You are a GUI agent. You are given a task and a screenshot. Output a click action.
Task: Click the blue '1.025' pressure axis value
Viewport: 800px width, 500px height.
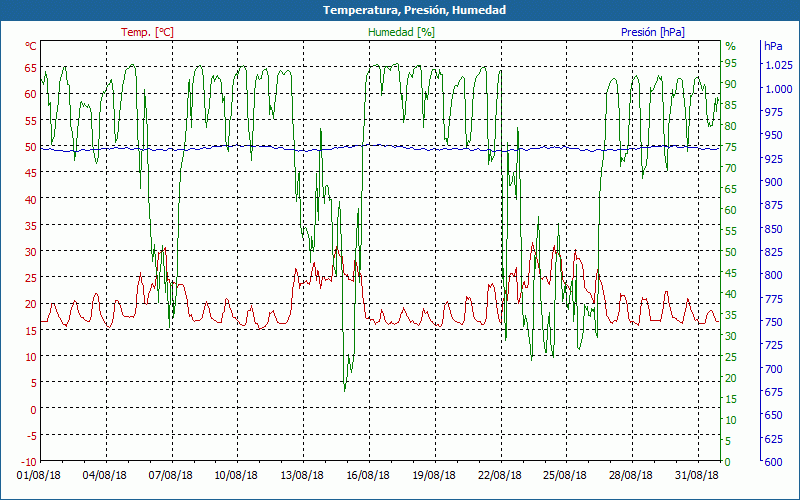779,65
